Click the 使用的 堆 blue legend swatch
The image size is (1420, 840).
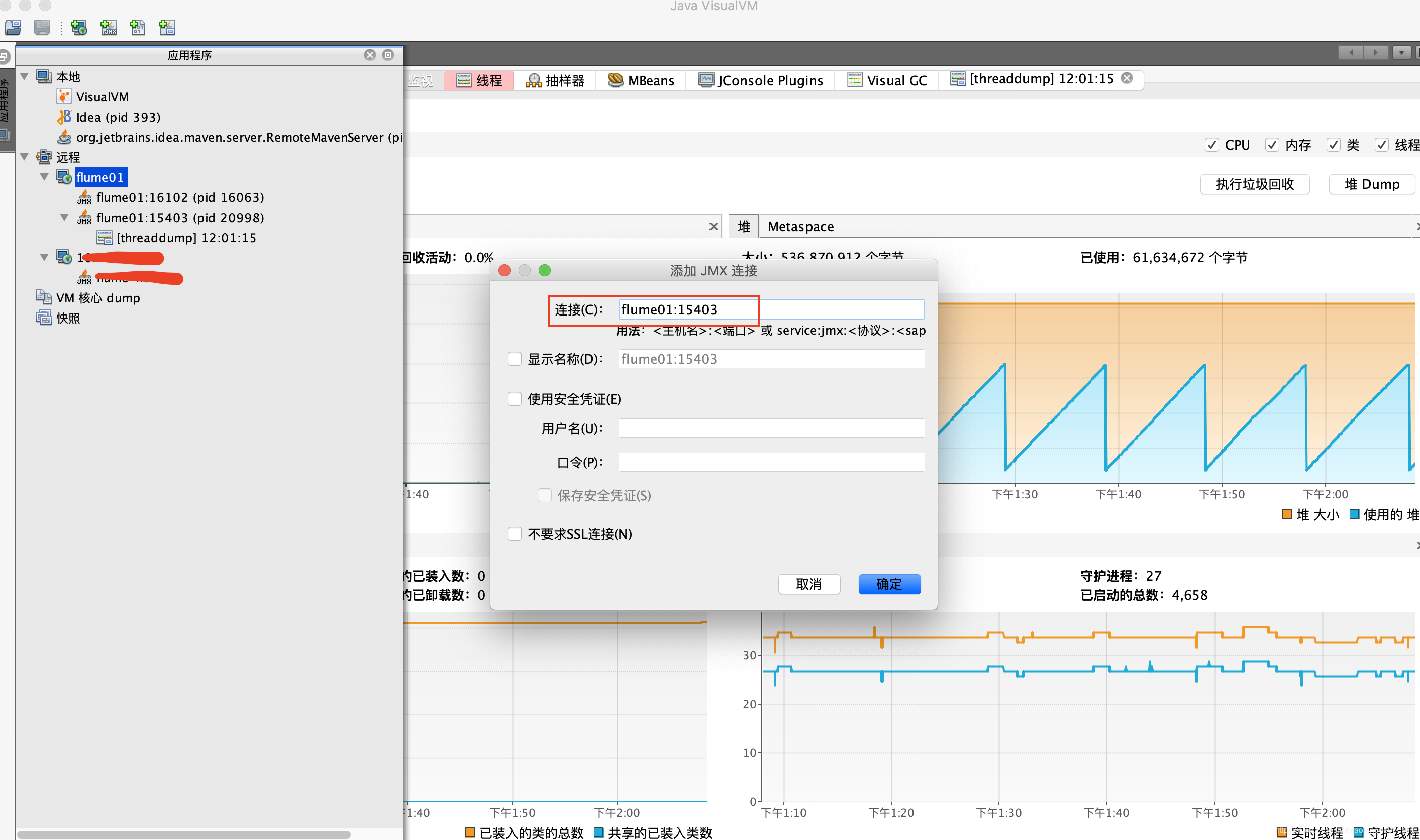coord(1354,514)
